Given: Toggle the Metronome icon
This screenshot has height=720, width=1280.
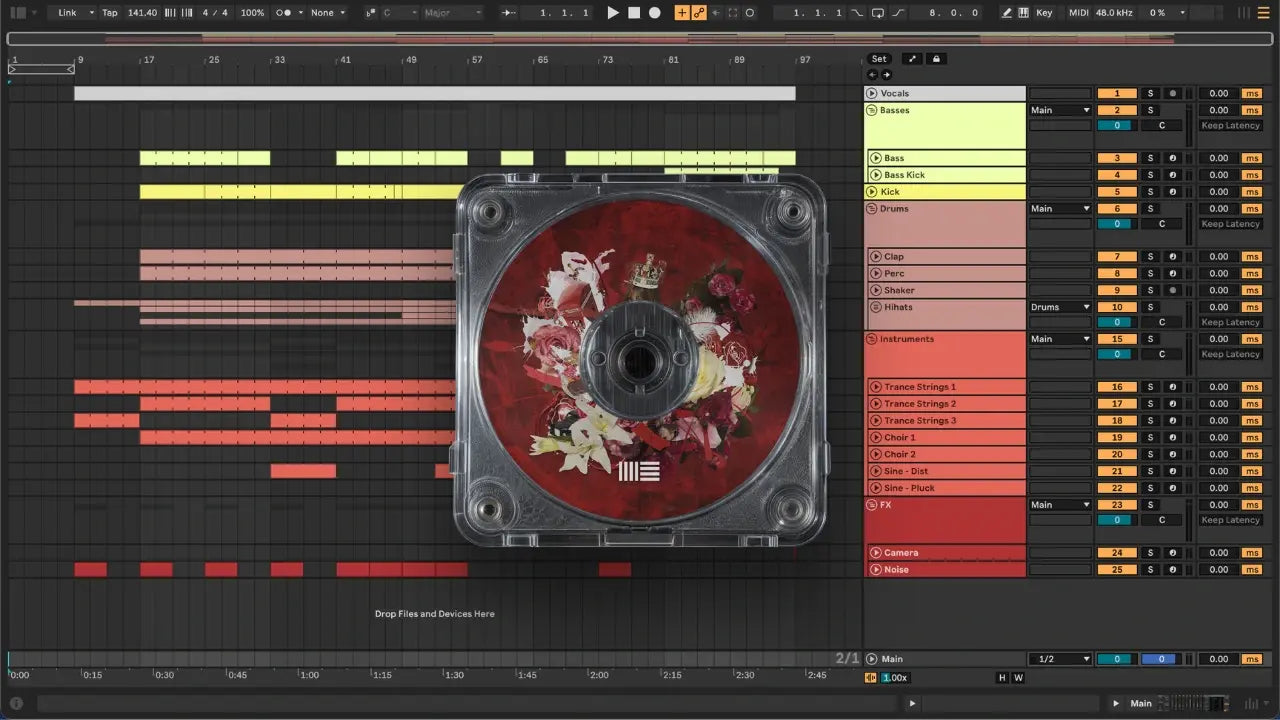Looking at the screenshot, I should tap(286, 13).
